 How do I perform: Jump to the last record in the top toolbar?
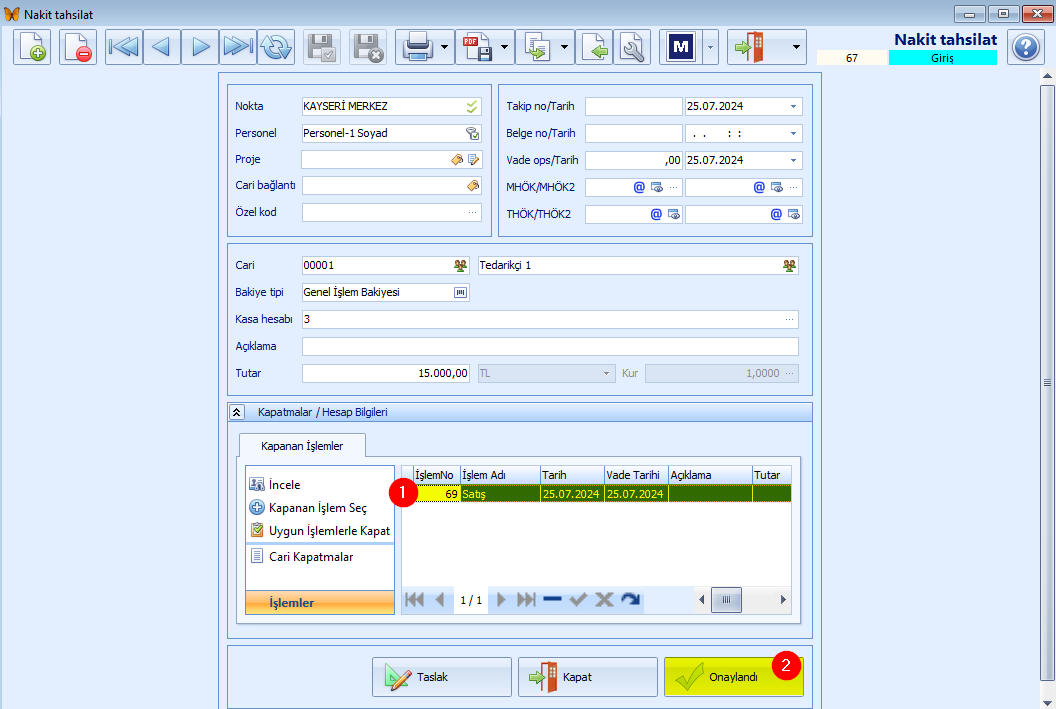pos(238,47)
